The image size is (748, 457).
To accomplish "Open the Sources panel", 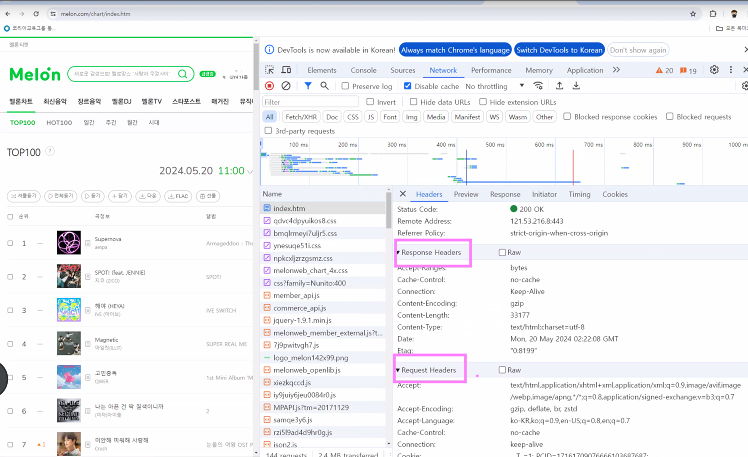I will coord(403,70).
